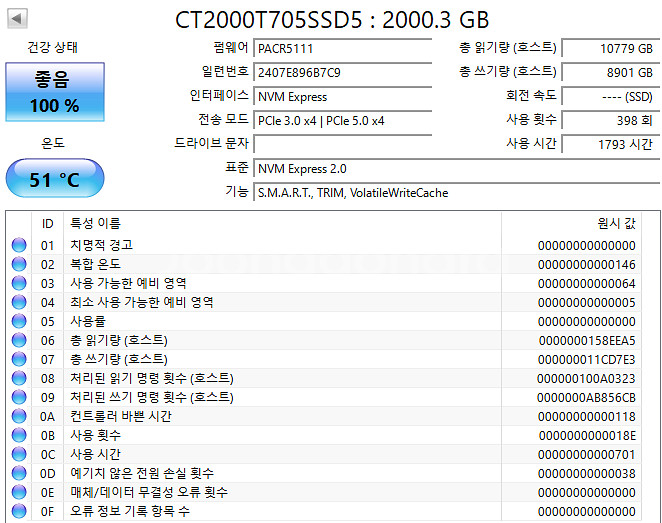Select the 예기치 않은 전원 손실 횟수 name

pos(142,473)
